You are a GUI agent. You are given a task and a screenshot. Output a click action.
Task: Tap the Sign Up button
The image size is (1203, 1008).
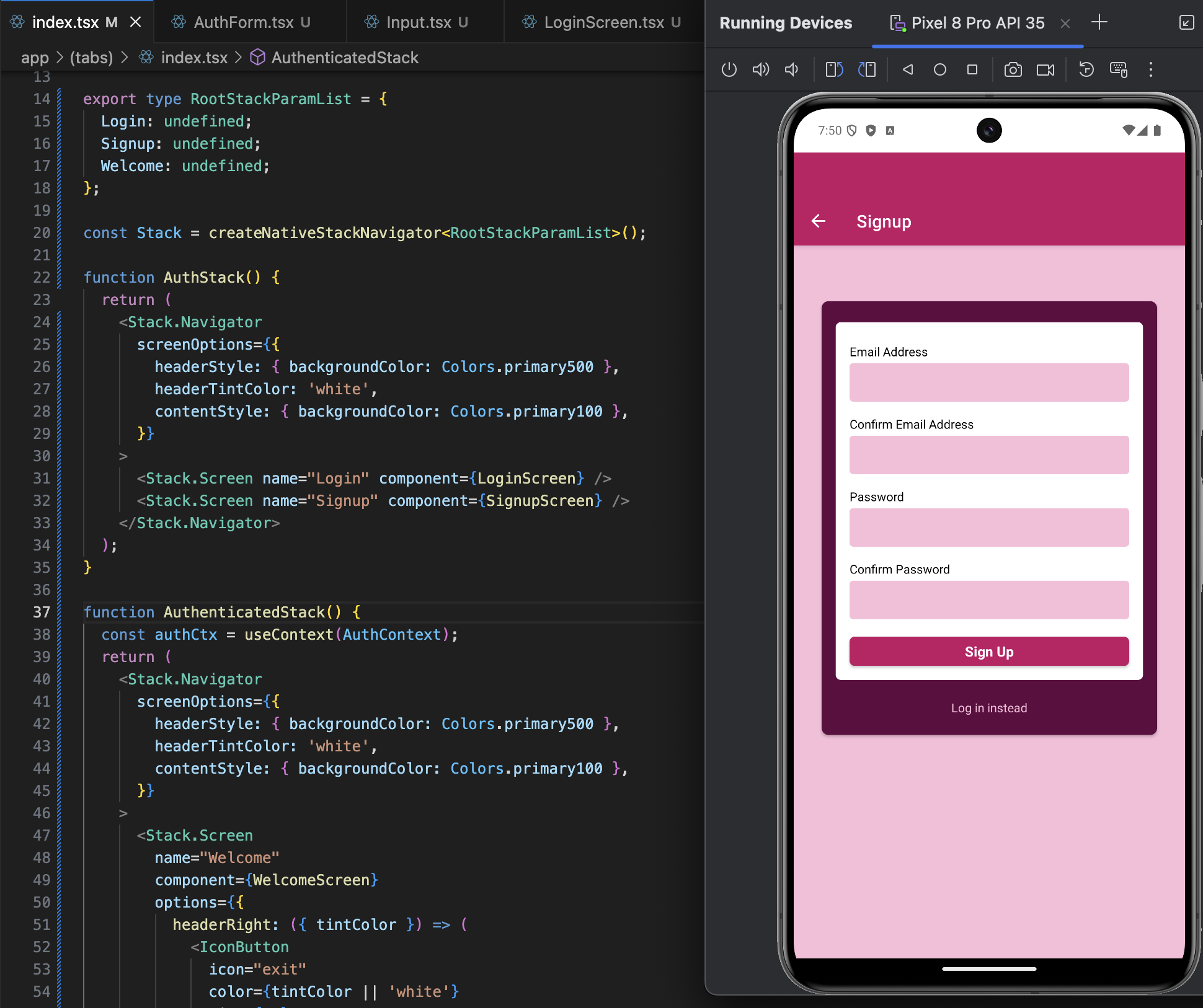989,651
